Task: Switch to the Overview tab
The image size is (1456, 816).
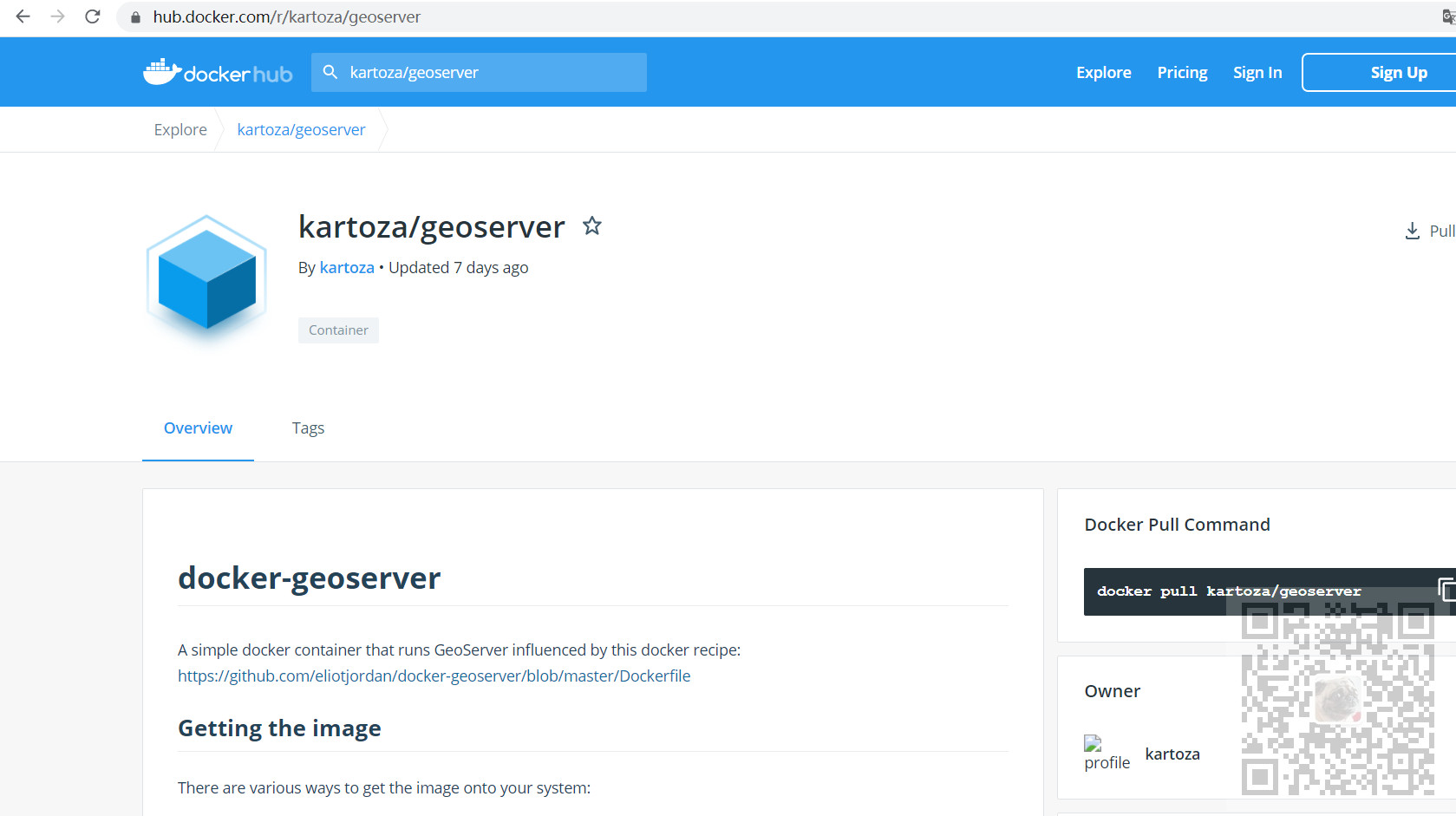Action: tap(198, 428)
